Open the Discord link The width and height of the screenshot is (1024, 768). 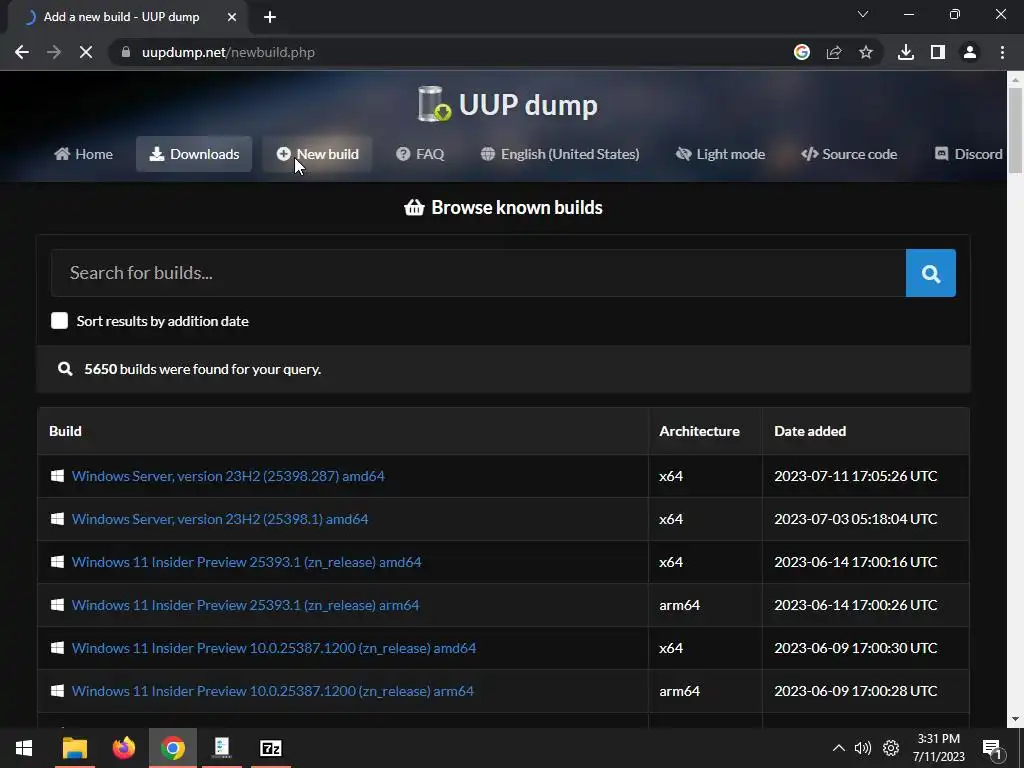(x=969, y=154)
